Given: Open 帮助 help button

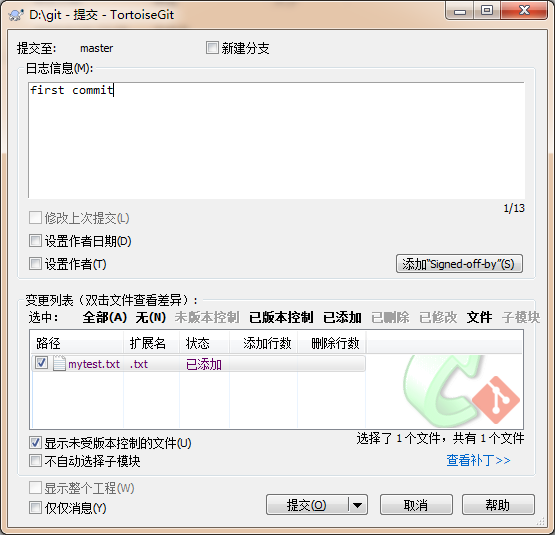Looking at the screenshot, I should click(498, 505).
